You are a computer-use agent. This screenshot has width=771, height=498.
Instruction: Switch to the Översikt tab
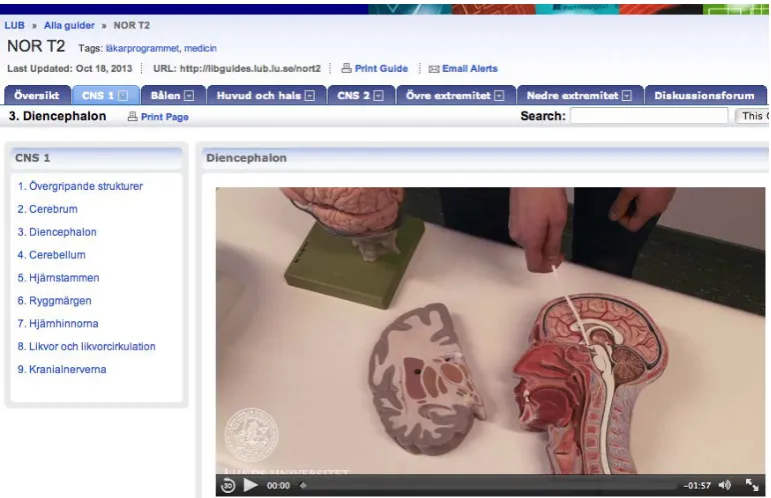coord(37,95)
